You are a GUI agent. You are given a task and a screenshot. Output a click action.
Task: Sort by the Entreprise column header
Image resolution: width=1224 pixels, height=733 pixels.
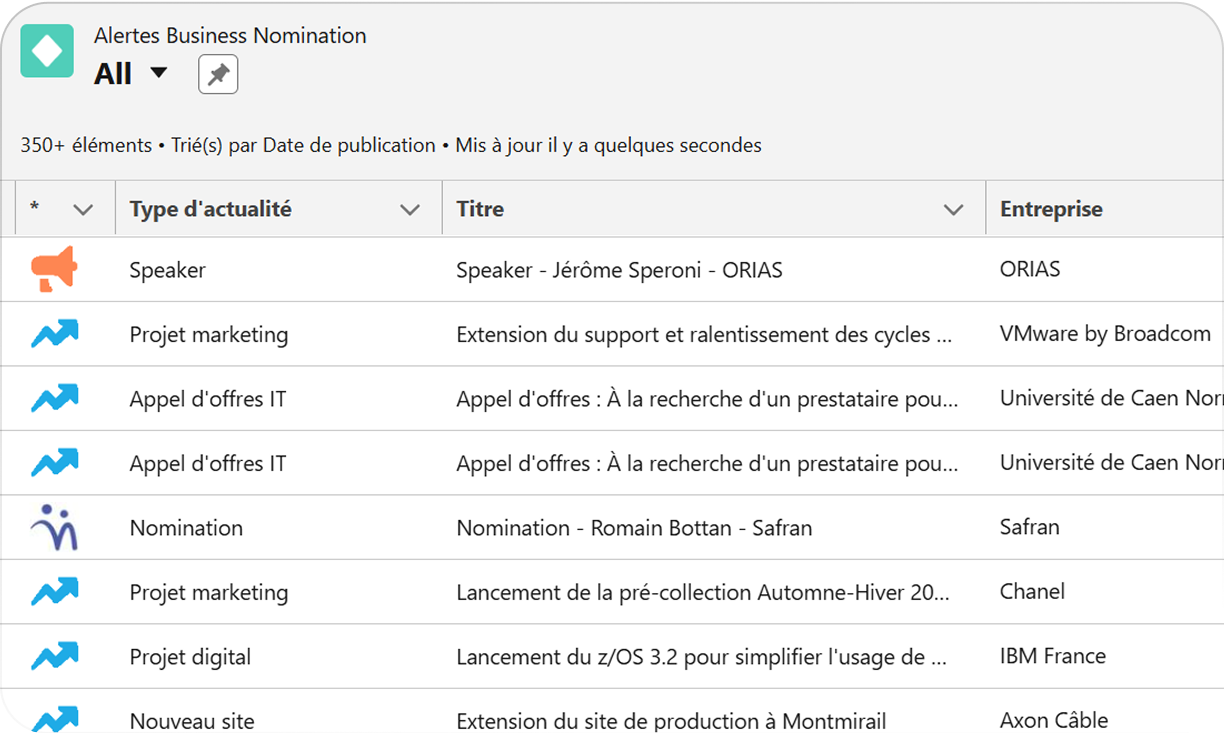pos(1051,209)
